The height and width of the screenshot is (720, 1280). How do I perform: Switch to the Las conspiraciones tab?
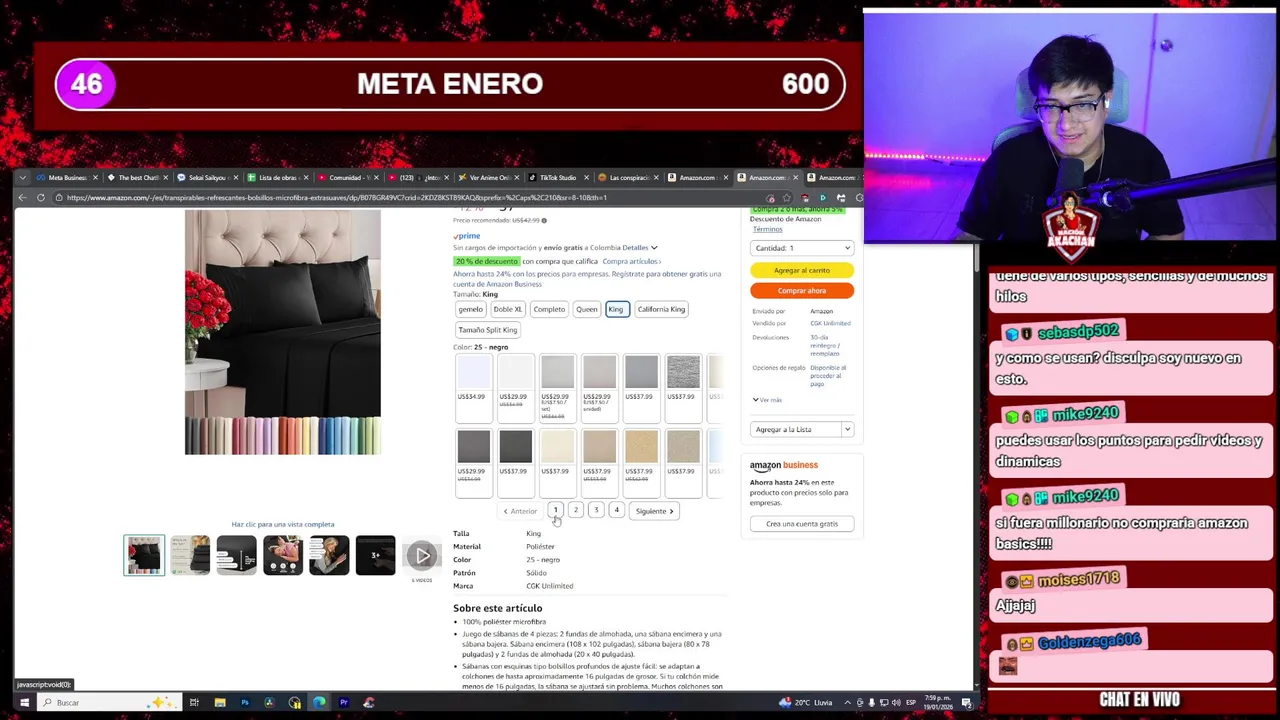point(628,178)
